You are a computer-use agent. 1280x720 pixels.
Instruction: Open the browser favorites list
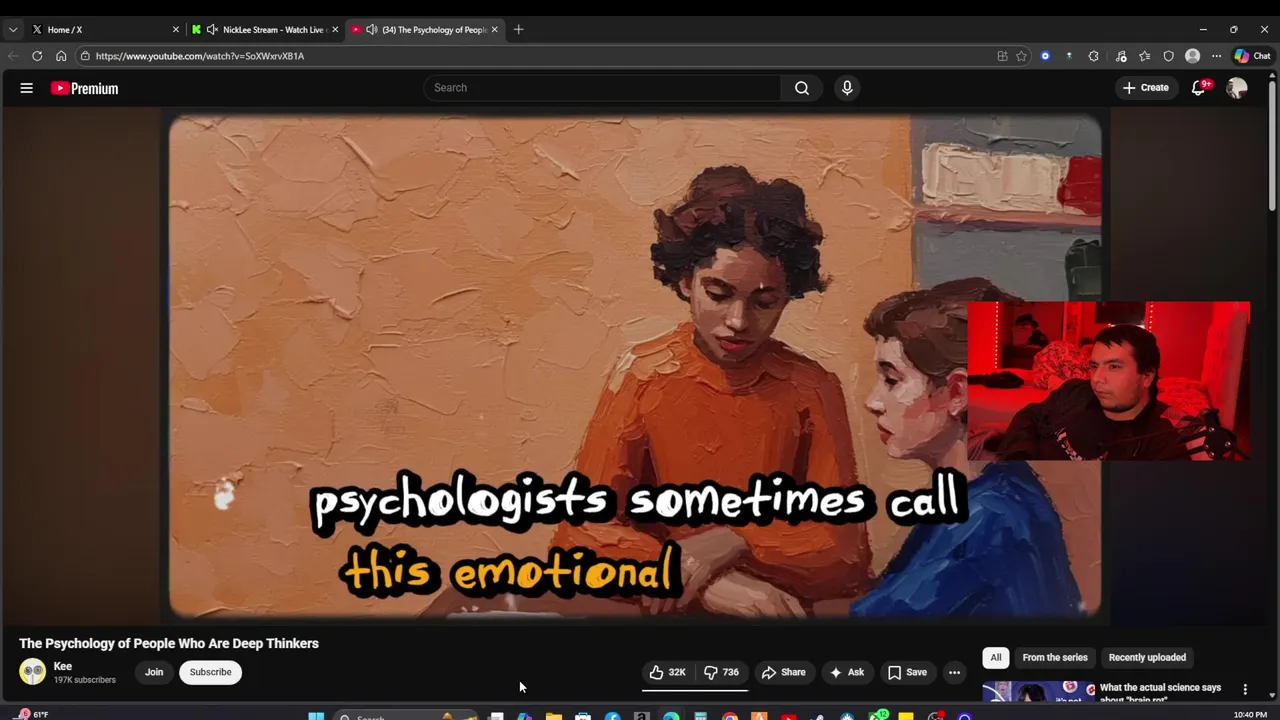click(x=1144, y=56)
